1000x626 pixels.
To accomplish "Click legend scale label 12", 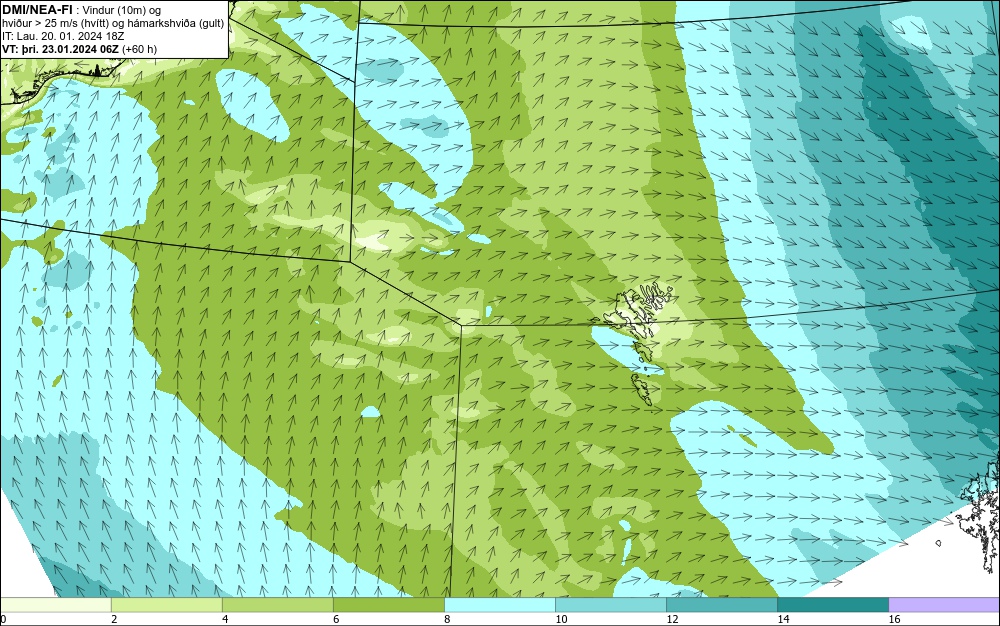I will tap(672, 619).
